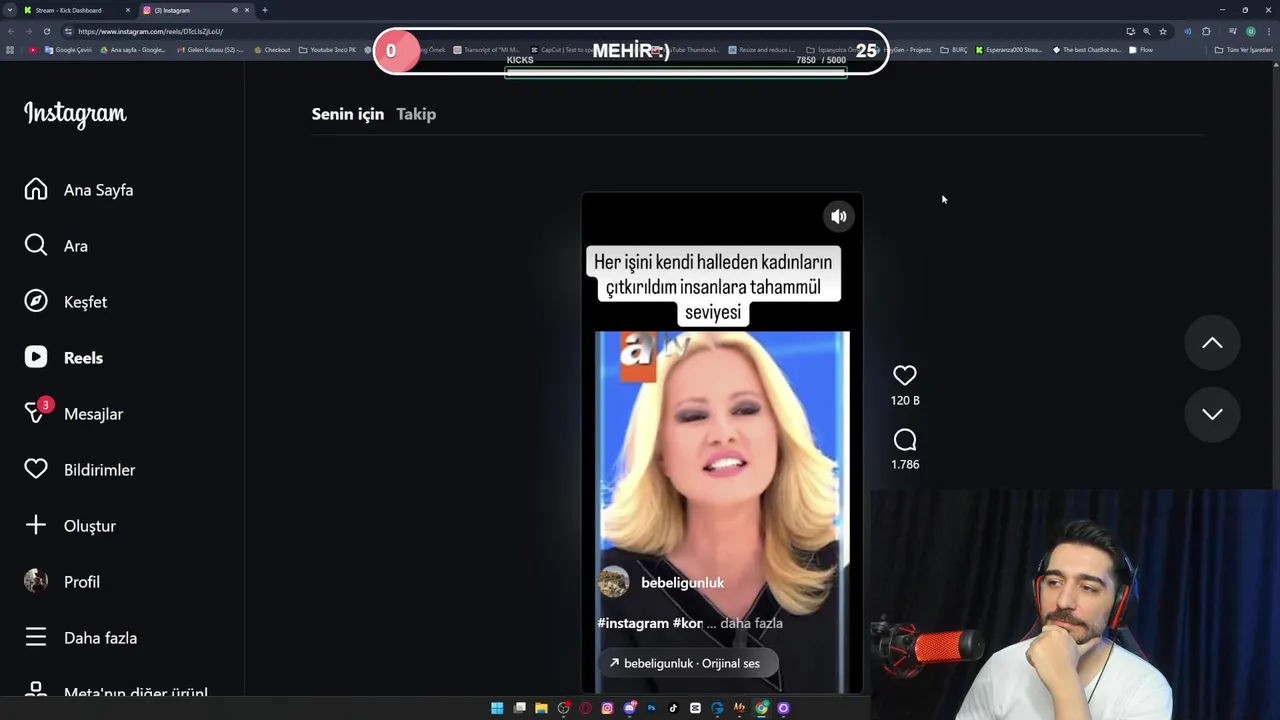Open the Extensions puzzle icon
This screenshot has width=1280, height=720.
tap(1206, 31)
